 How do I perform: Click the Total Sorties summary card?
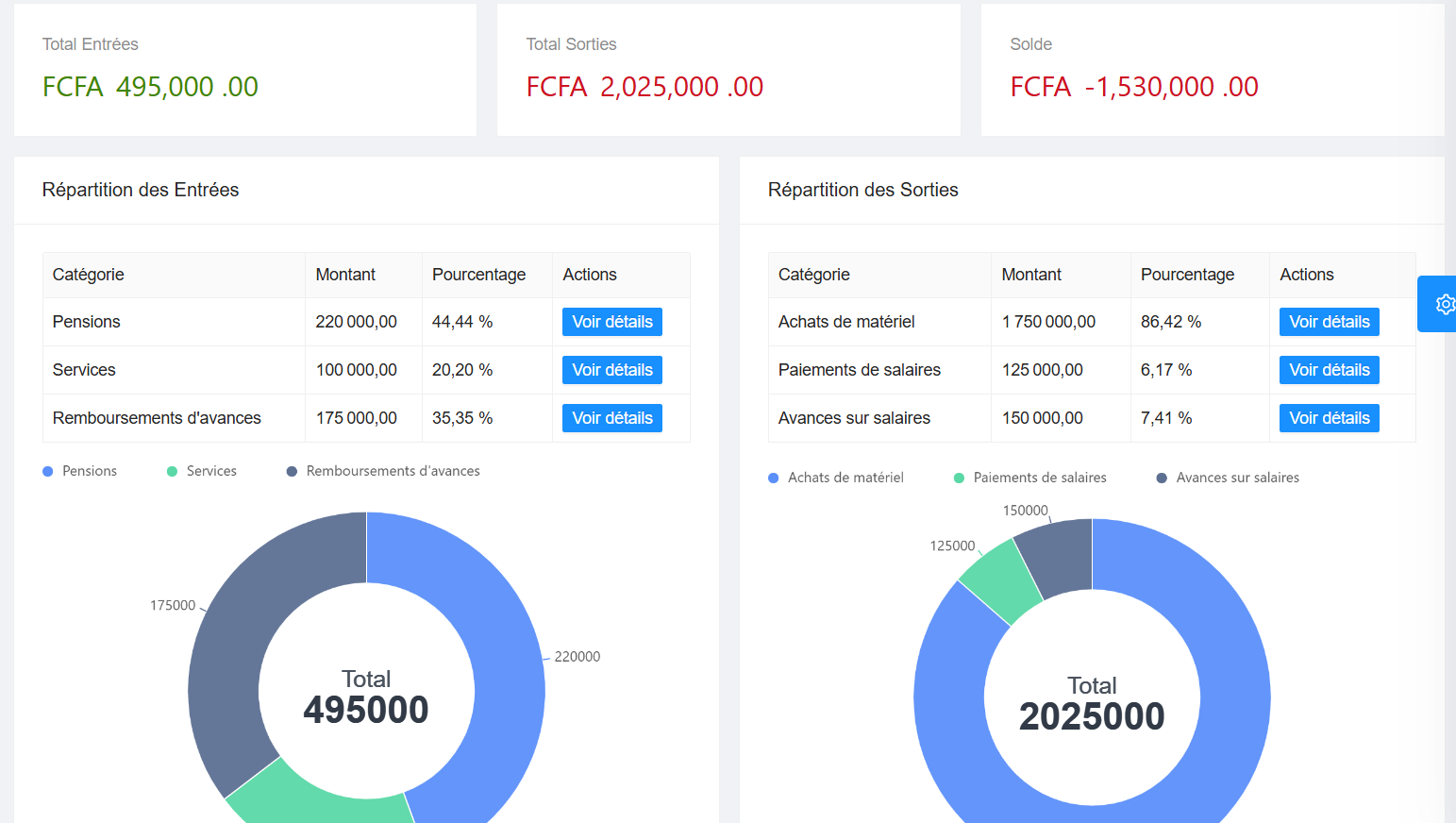(728, 70)
